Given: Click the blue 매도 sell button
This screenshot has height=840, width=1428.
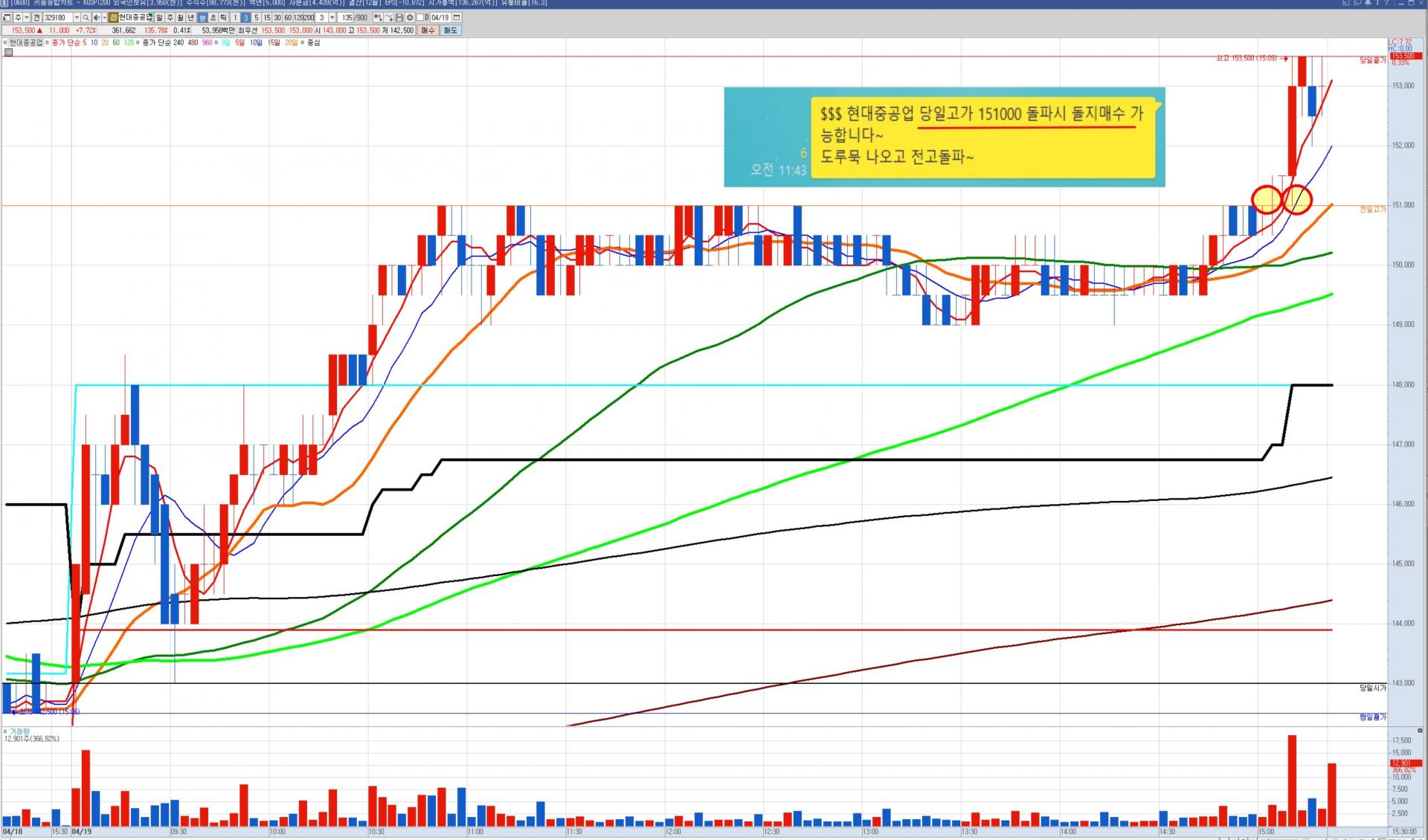Looking at the screenshot, I should tap(450, 30).
